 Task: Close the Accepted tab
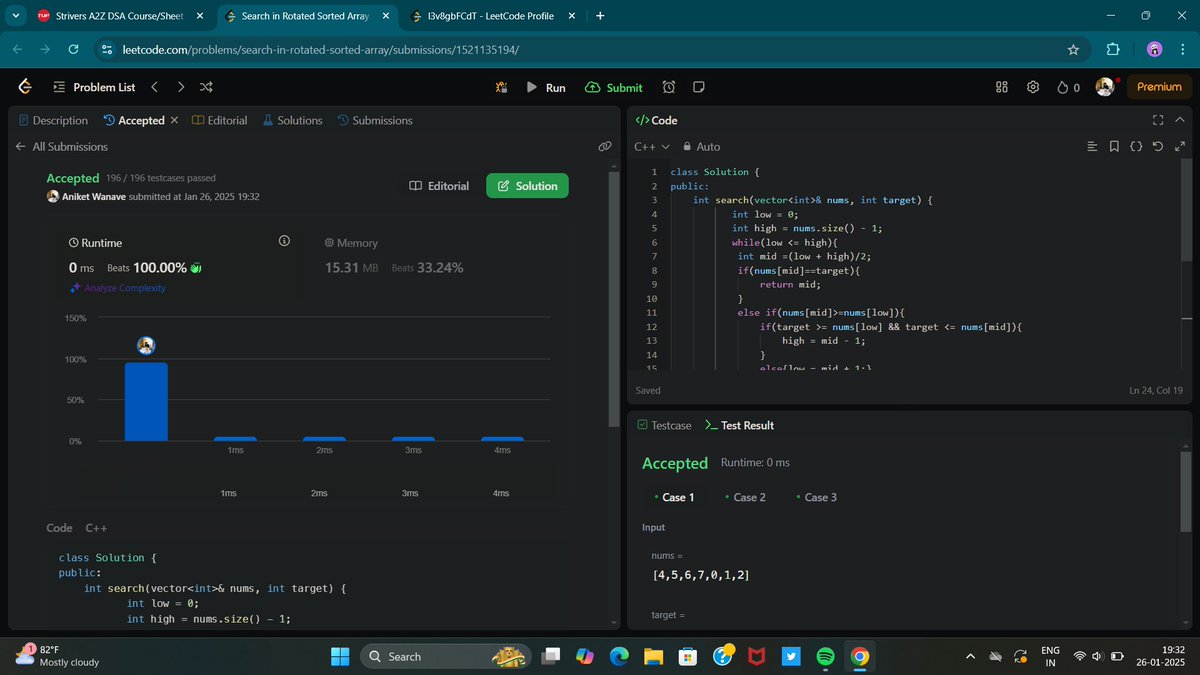pos(174,120)
